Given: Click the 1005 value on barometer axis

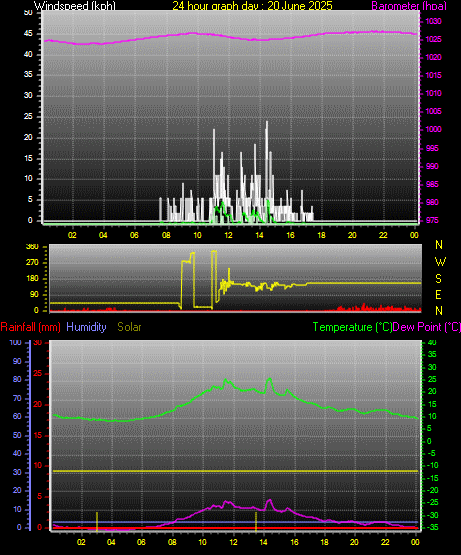Looking at the screenshot, I should [x=433, y=111].
